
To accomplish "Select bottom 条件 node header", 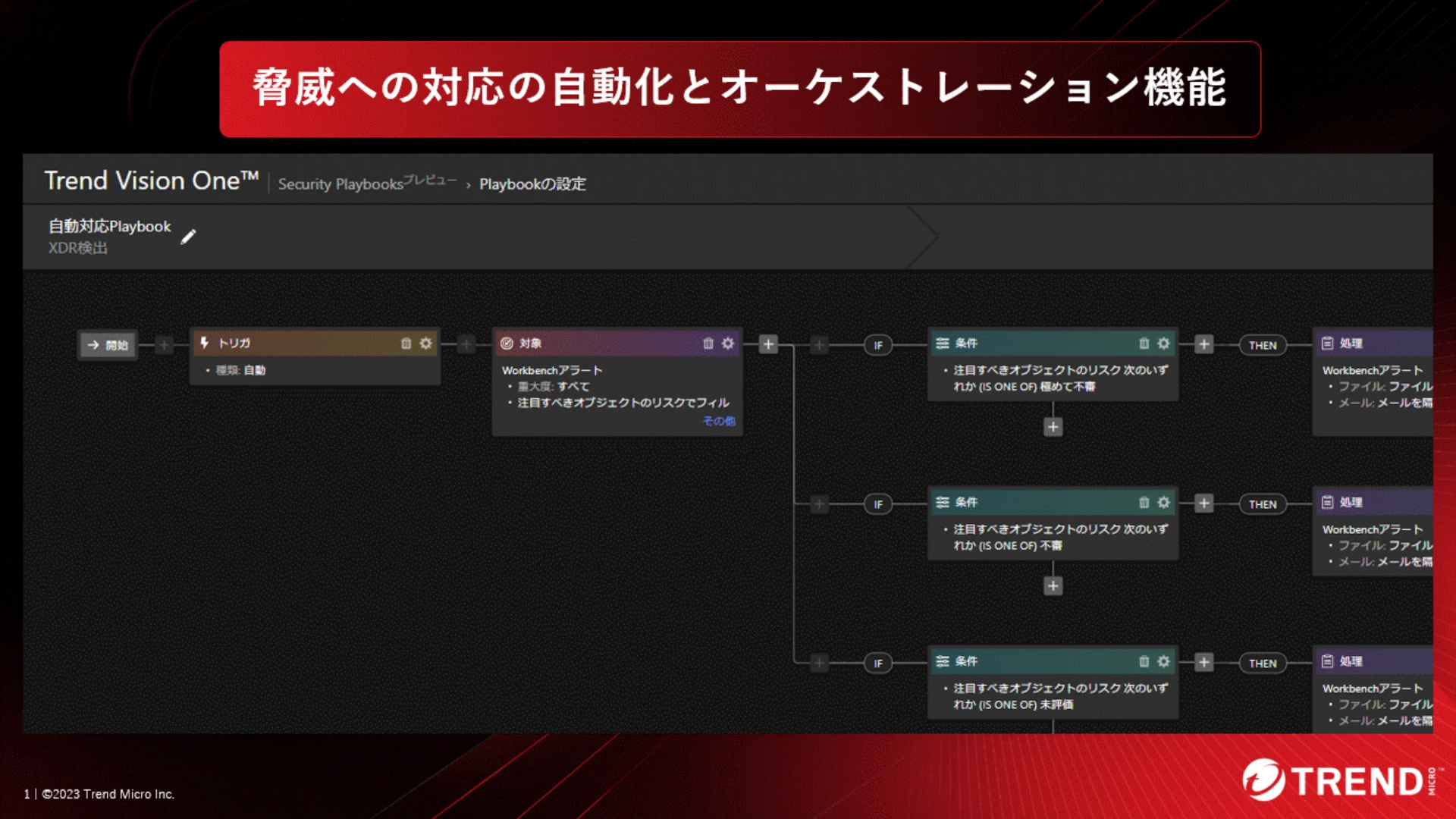I will tap(1053, 662).
